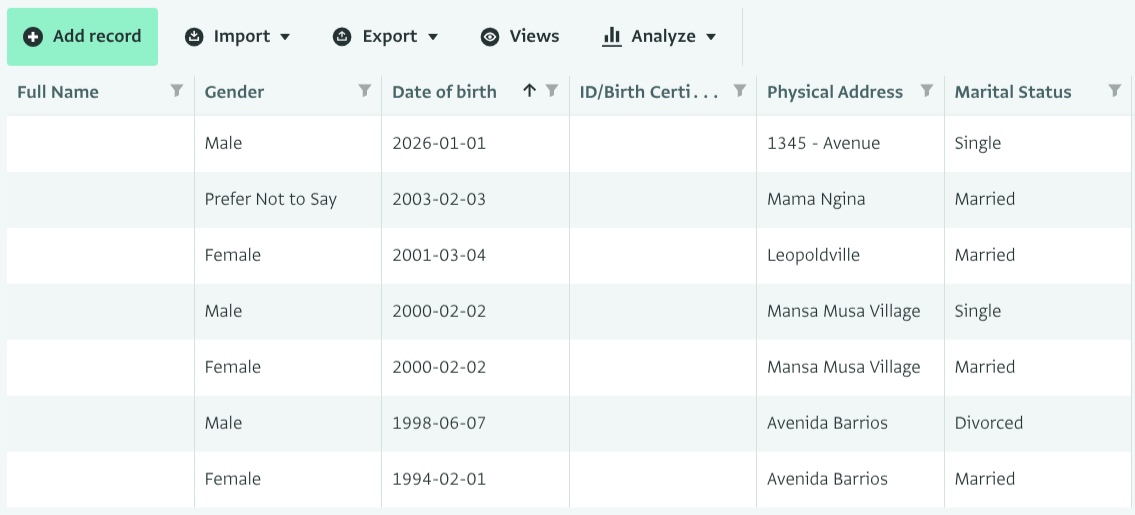This screenshot has height=515, width=1135.
Task: Sort by the Full Name column header
Action: pyautogui.click(x=58, y=92)
